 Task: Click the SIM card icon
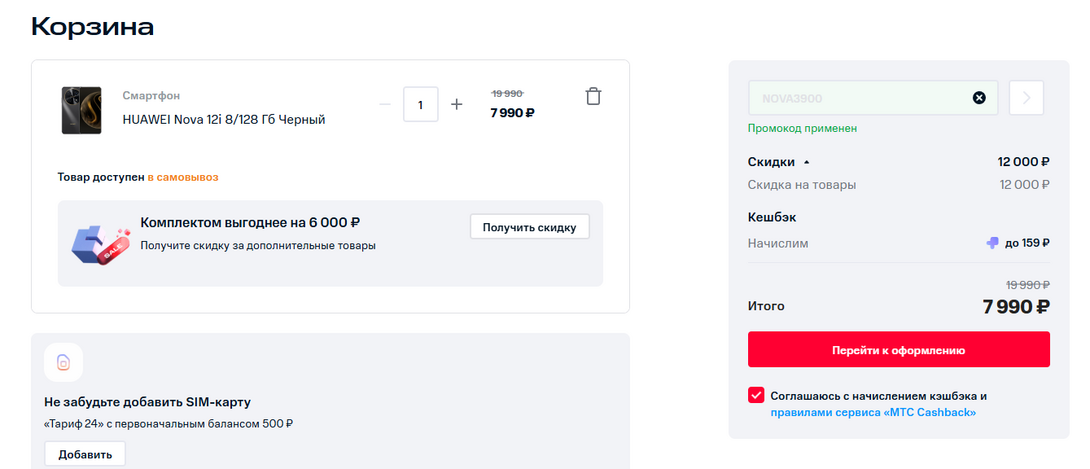(63, 362)
